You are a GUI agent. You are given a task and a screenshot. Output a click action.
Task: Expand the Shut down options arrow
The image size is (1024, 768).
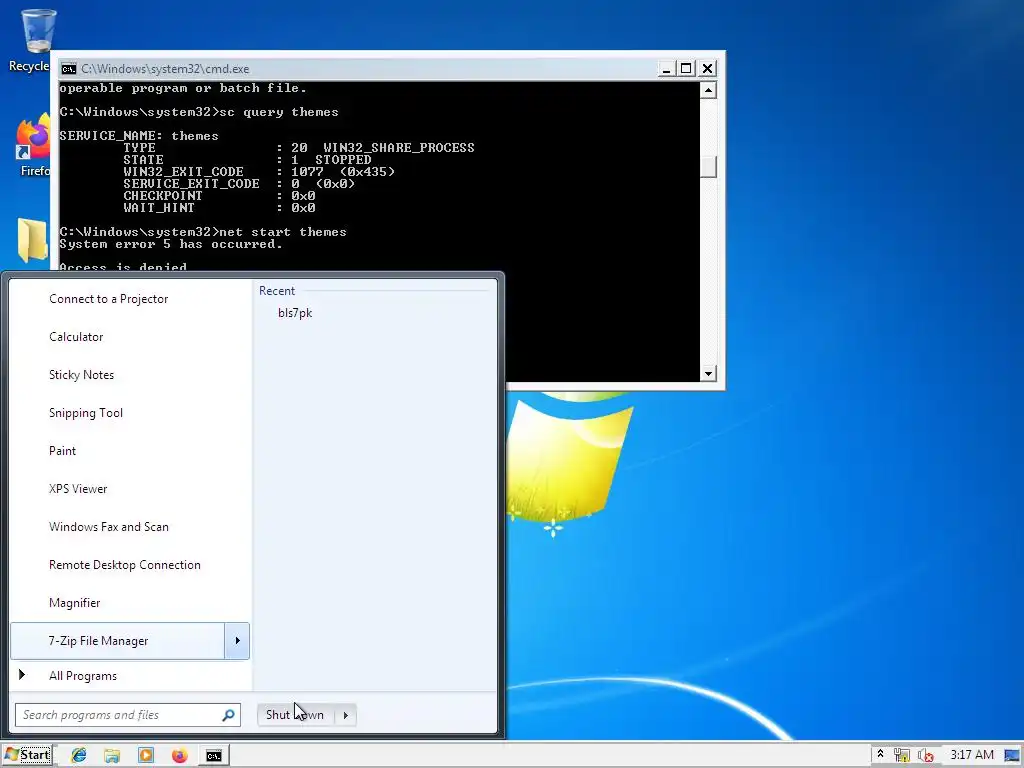click(x=345, y=715)
